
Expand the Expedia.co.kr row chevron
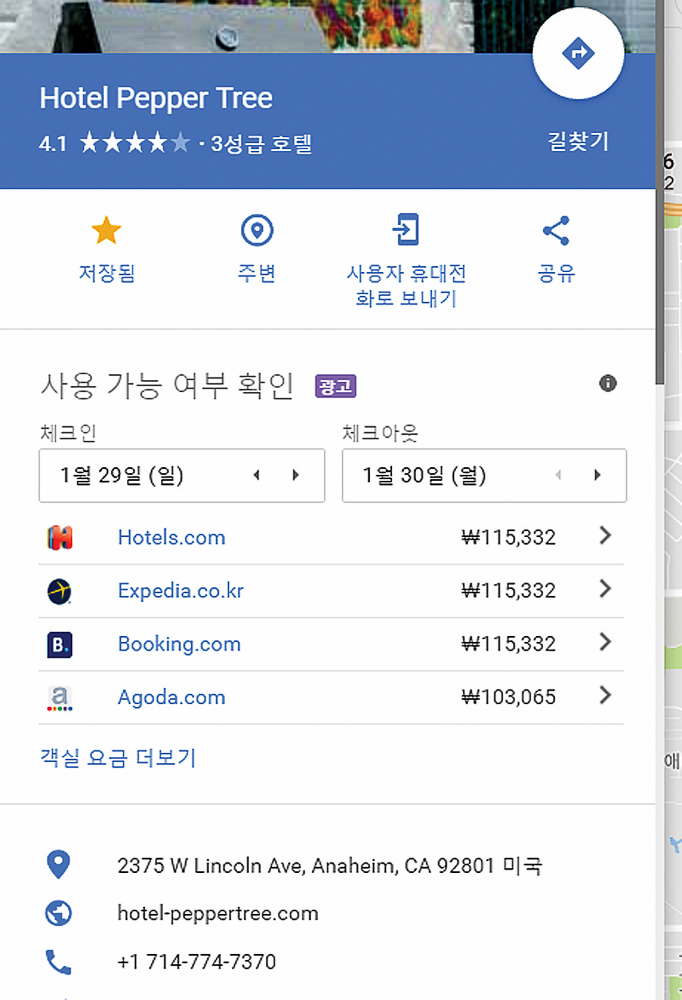coord(605,589)
